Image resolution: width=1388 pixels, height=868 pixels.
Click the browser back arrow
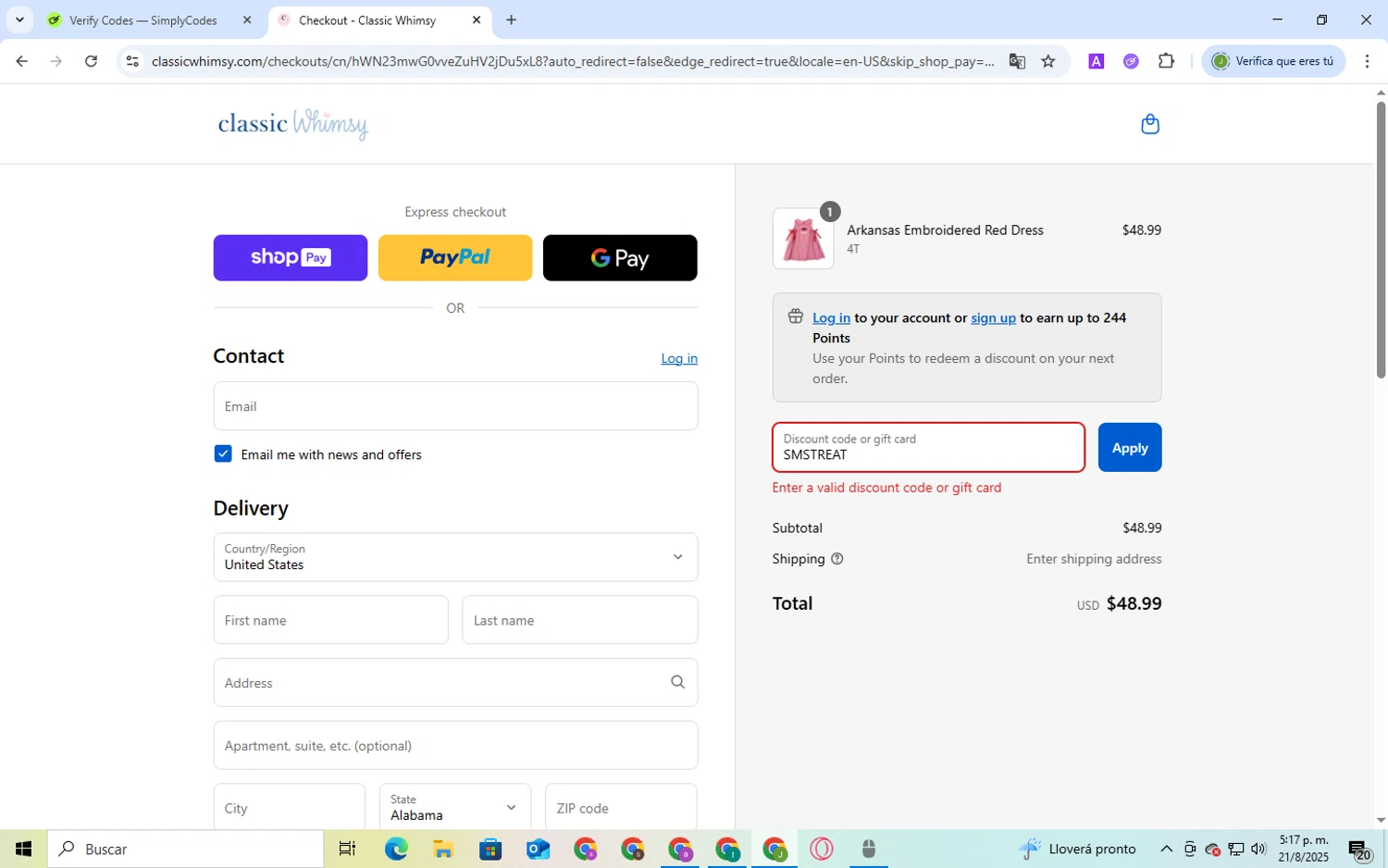point(21,61)
